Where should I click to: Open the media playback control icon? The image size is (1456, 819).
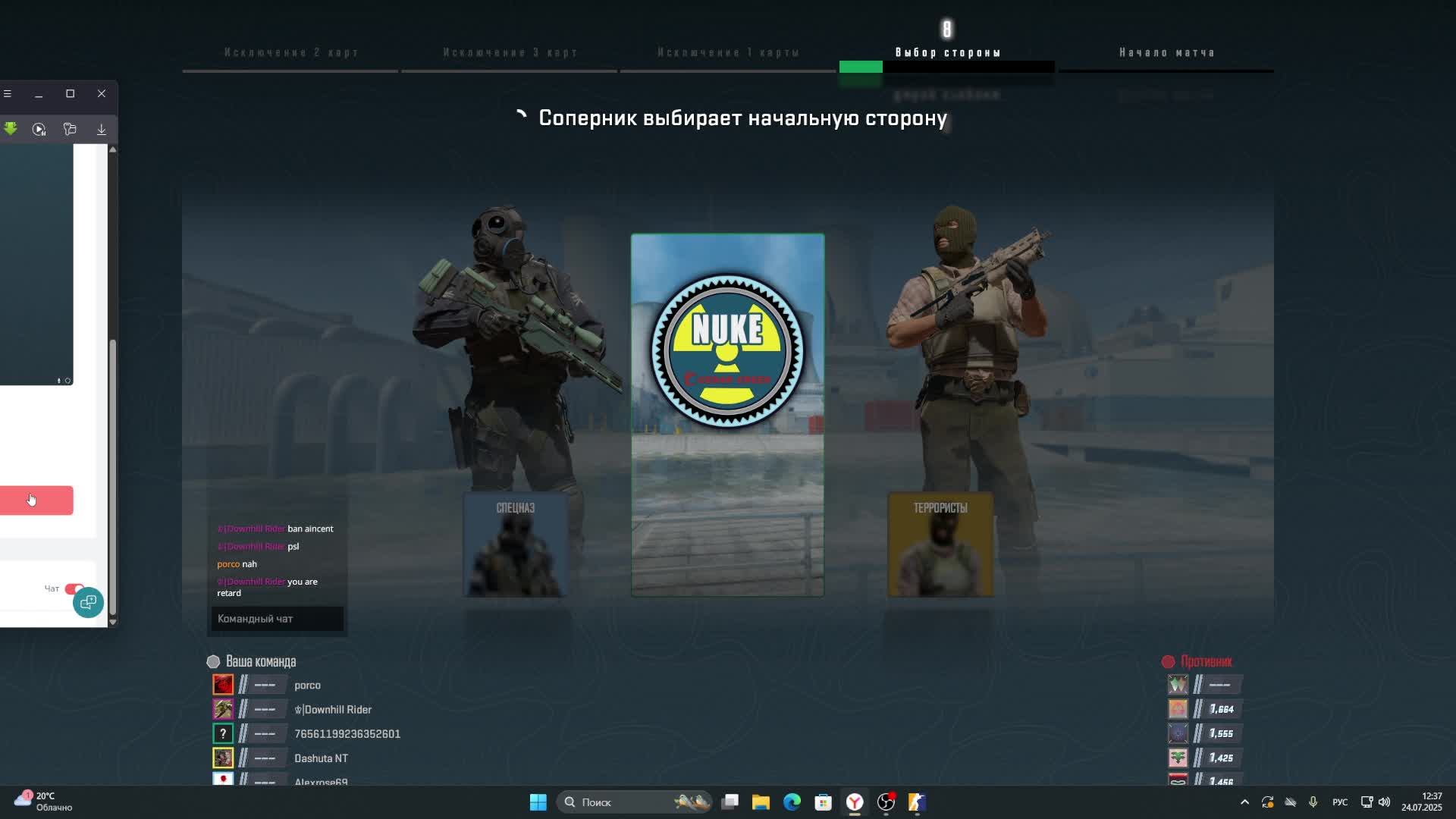[39, 130]
